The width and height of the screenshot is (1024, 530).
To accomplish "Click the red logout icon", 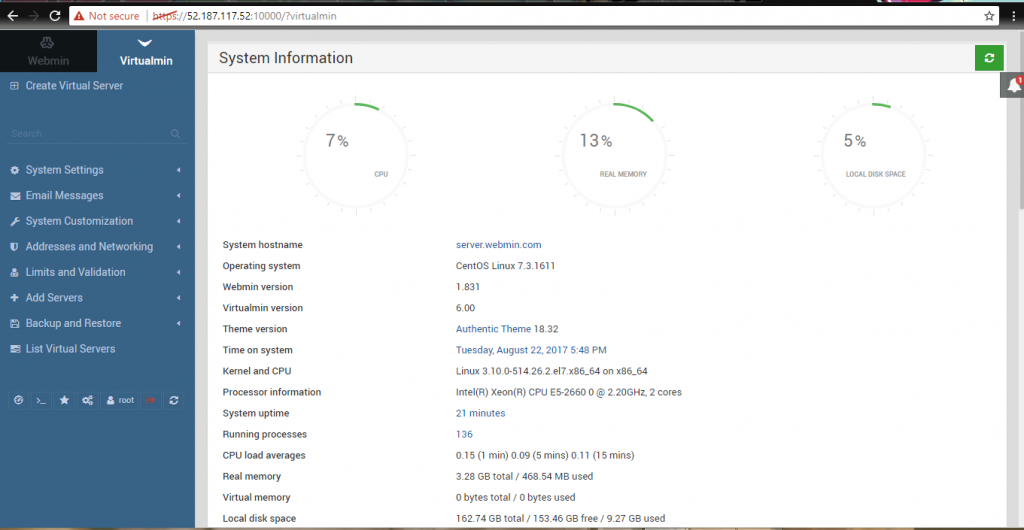I will pos(151,400).
